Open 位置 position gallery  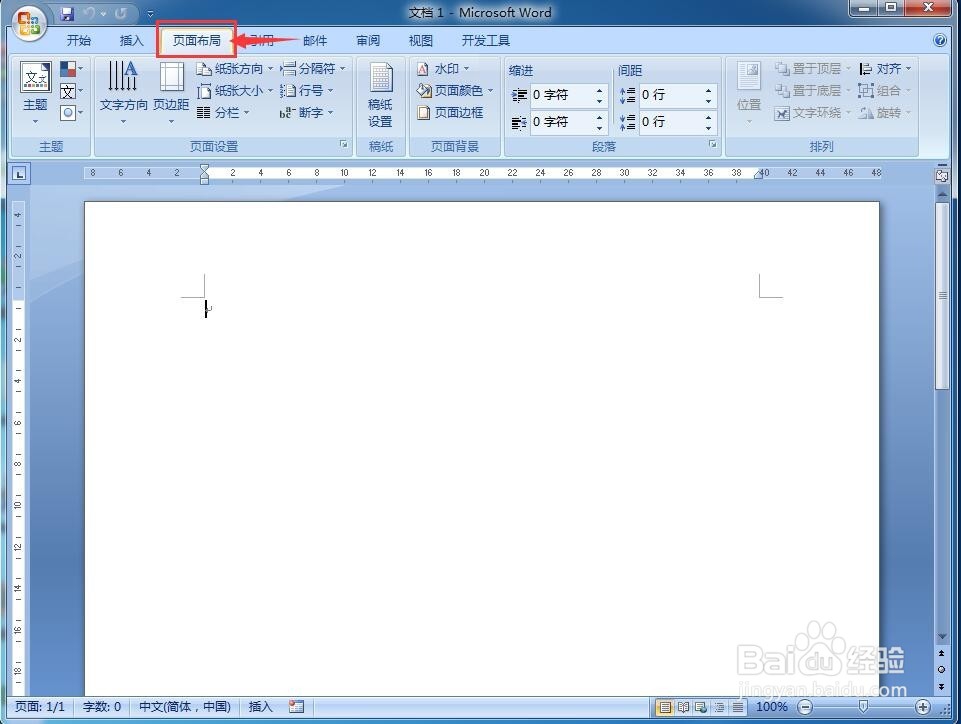pyautogui.click(x=749, y=93)
